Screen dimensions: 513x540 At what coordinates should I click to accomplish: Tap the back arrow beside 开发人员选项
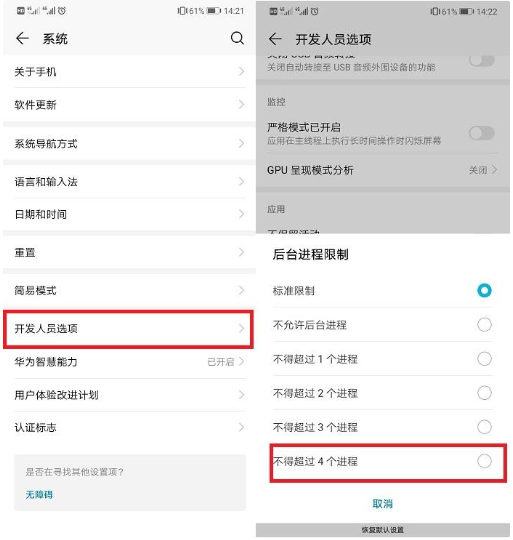coord(275,39)
